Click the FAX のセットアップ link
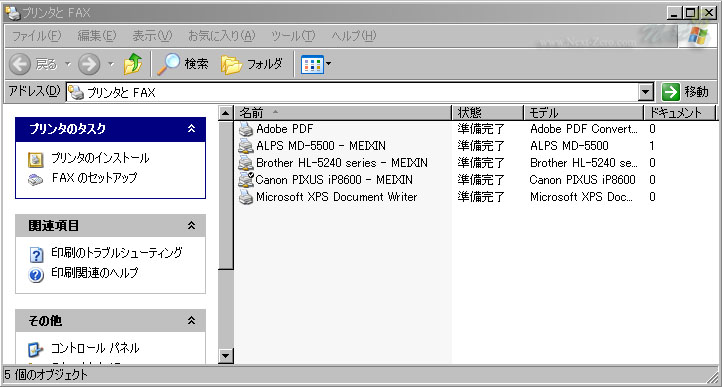Viewport: 722px width, 387px height. (x=94, y=178)
